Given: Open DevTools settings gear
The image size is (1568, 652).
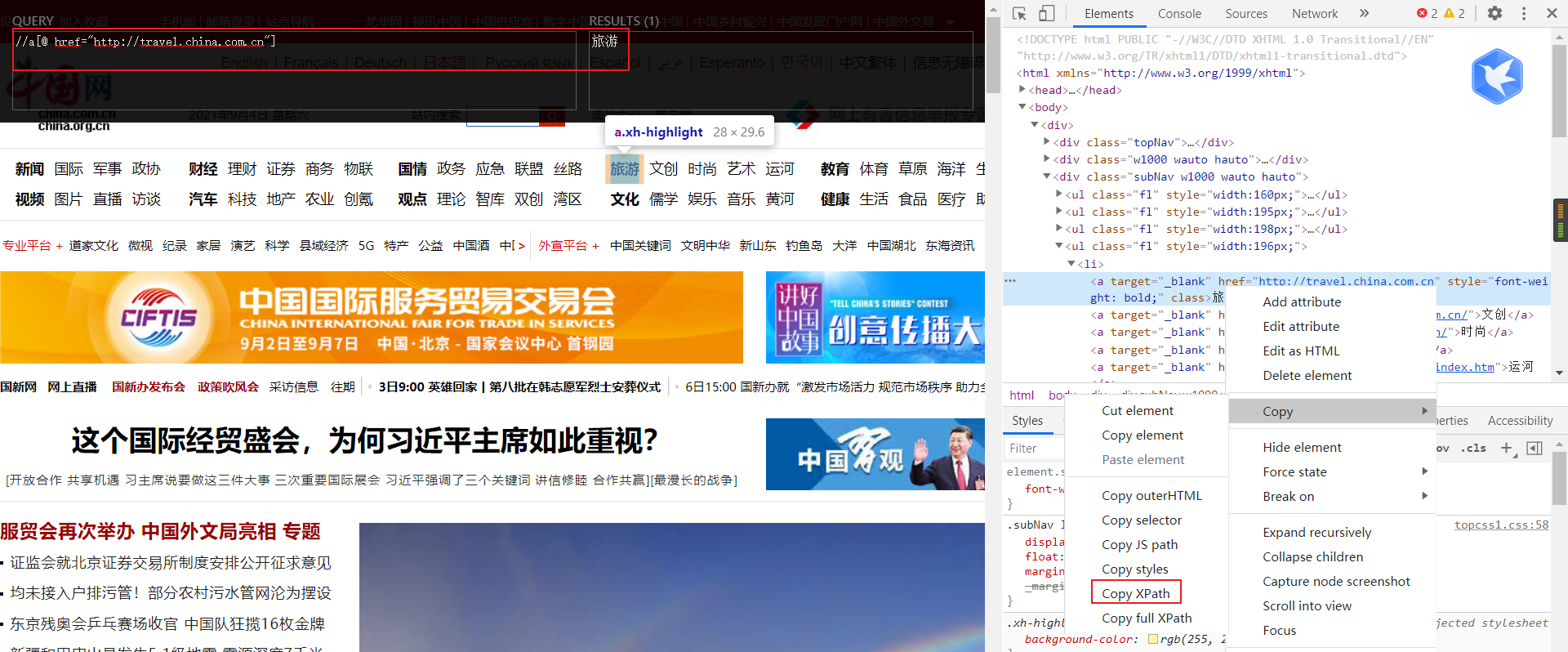Looking at the screenshot, I should pyautogui.click(x=1494, y=13).
